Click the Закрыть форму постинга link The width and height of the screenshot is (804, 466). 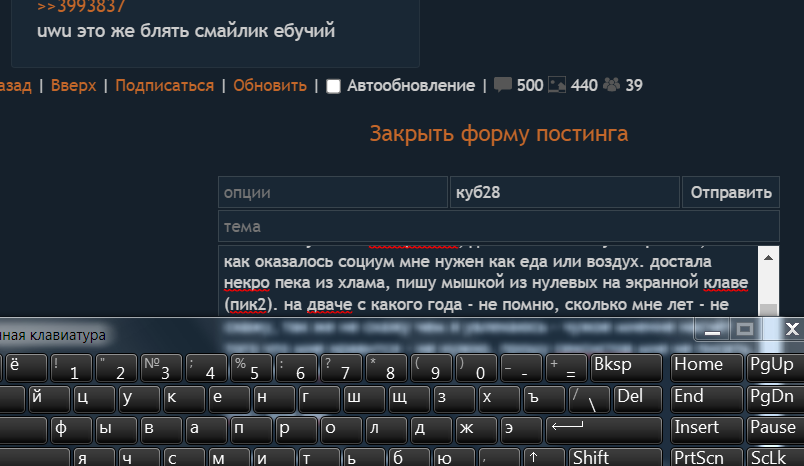(499, 134)
